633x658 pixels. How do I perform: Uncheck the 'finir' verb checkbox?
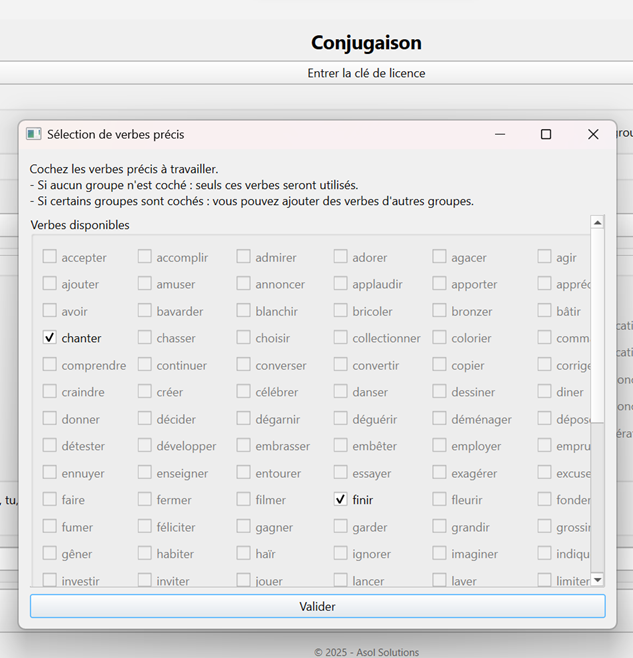point(341,499)
